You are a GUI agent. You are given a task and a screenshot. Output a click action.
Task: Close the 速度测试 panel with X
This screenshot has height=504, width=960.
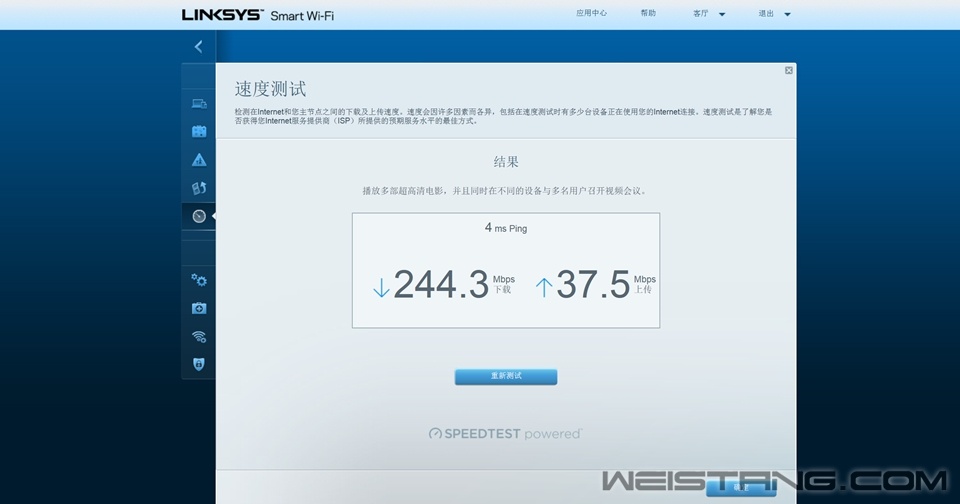(x=789, y=70)
